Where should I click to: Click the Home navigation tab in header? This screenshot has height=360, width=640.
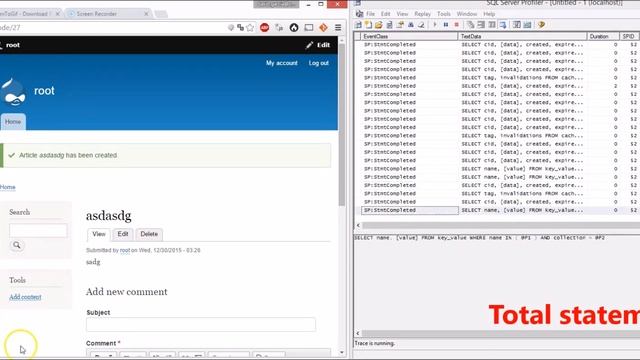(x=13, y=122)
